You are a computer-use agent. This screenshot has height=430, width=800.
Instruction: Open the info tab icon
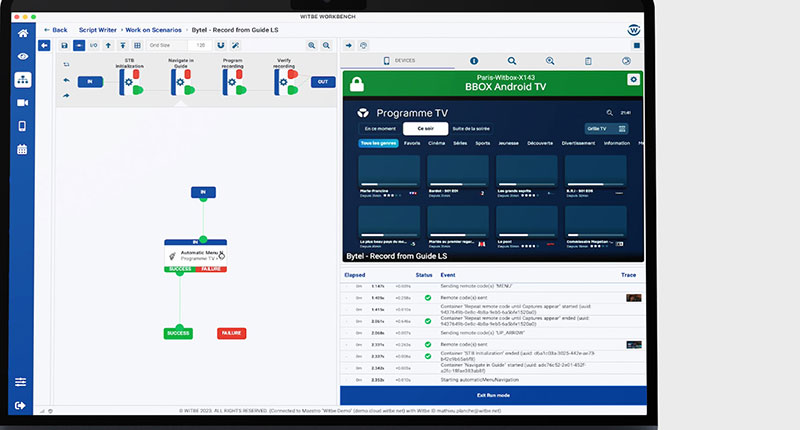point(474,61)
